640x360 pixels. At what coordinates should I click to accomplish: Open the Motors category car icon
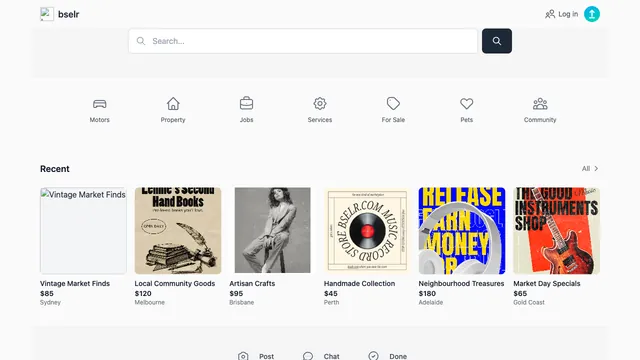coord(100,104)
